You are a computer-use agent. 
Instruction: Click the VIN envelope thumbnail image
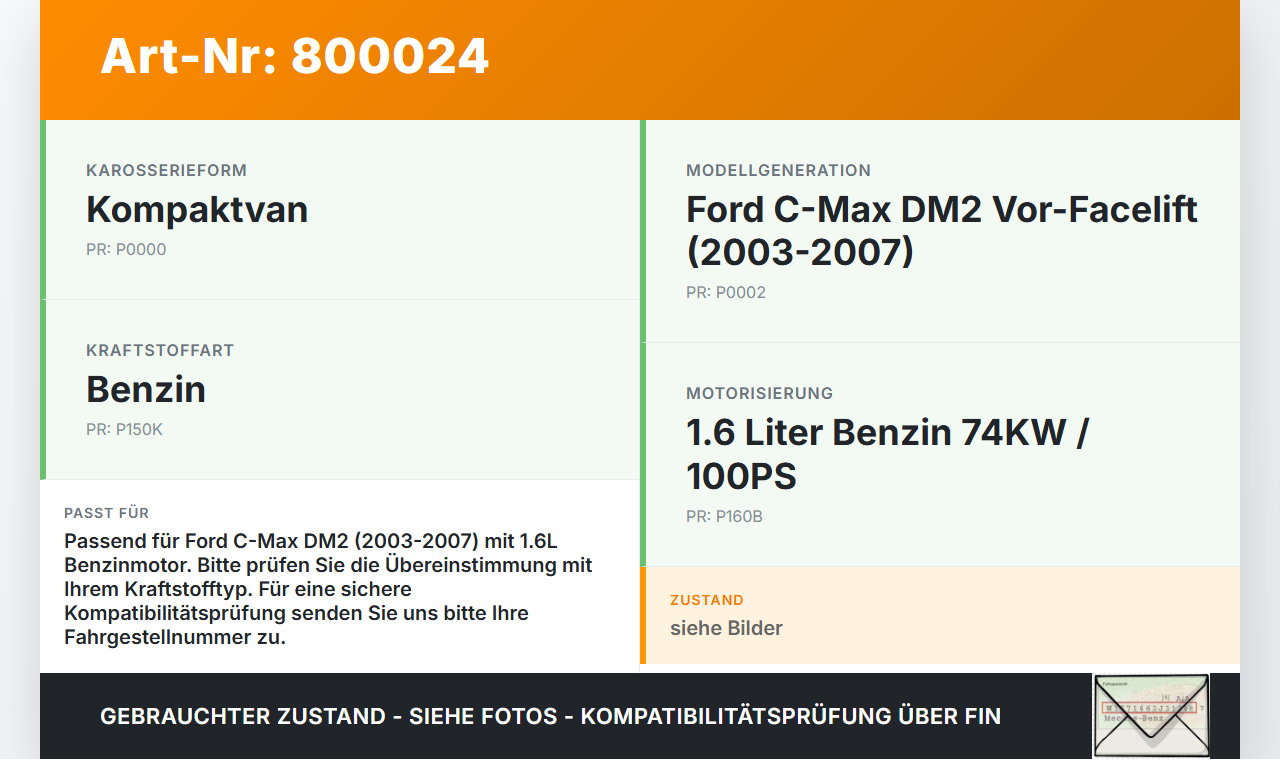[1151, 716]
